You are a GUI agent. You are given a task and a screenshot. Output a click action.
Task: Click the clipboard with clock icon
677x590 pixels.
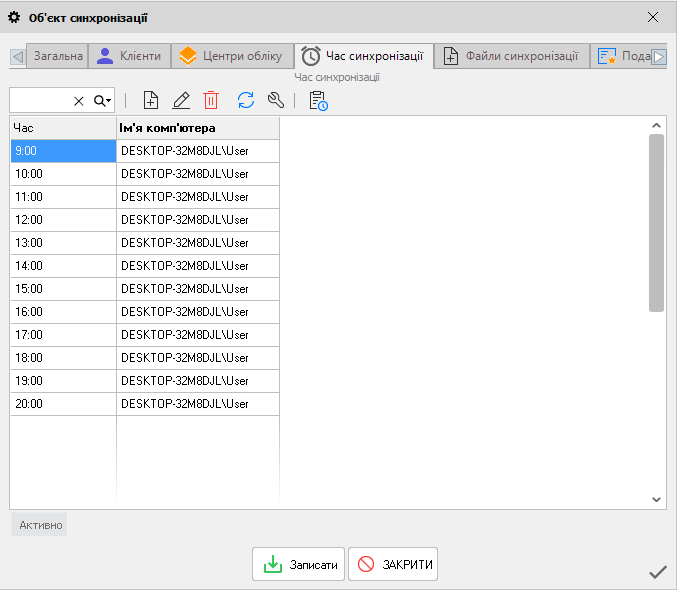click(318, 100)
